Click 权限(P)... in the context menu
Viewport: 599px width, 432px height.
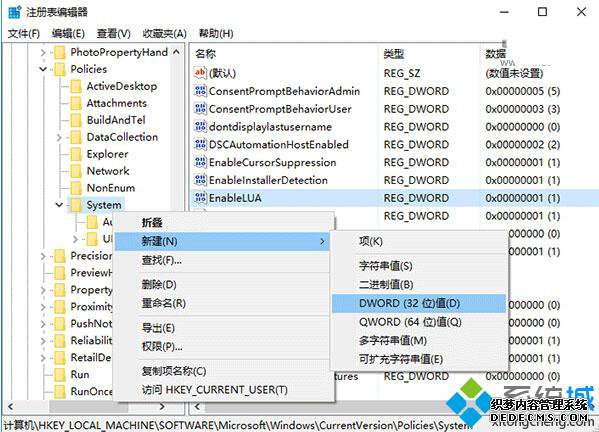point(222,346)
